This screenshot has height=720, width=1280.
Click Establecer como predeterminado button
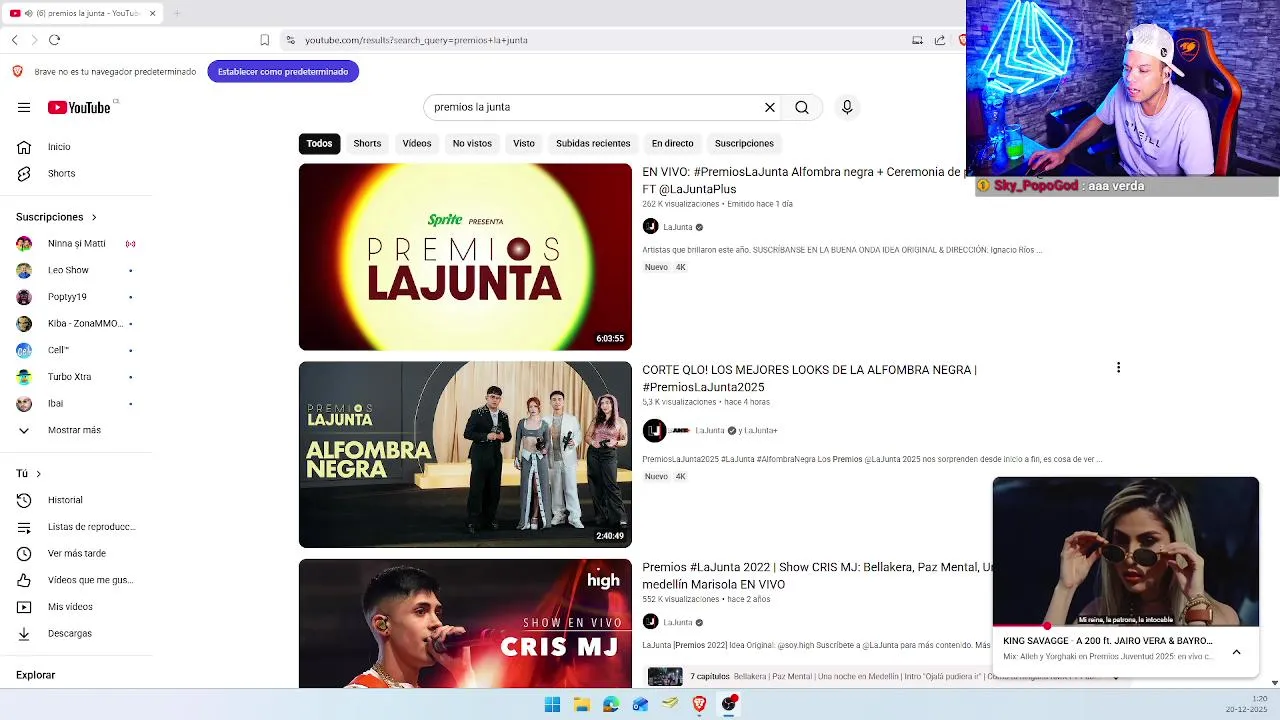283,72
